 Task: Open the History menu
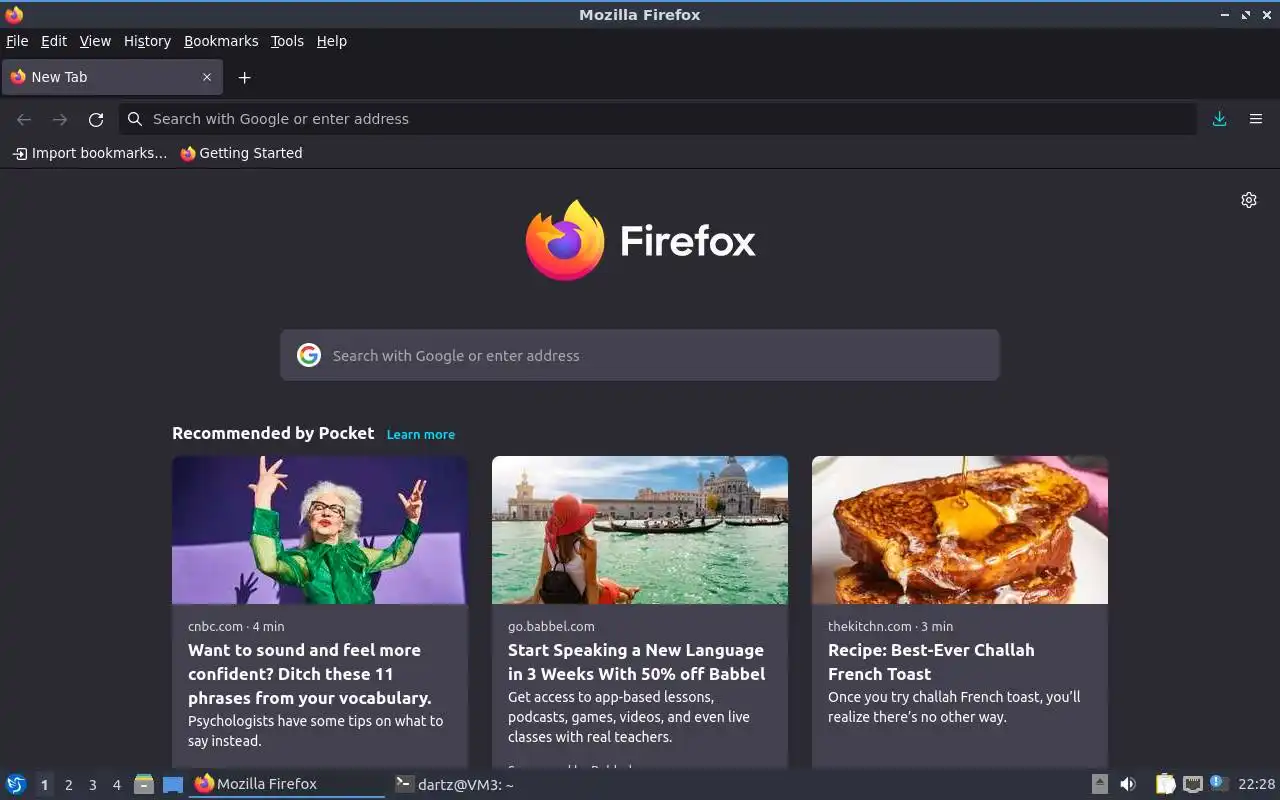(x=147, y=41)
